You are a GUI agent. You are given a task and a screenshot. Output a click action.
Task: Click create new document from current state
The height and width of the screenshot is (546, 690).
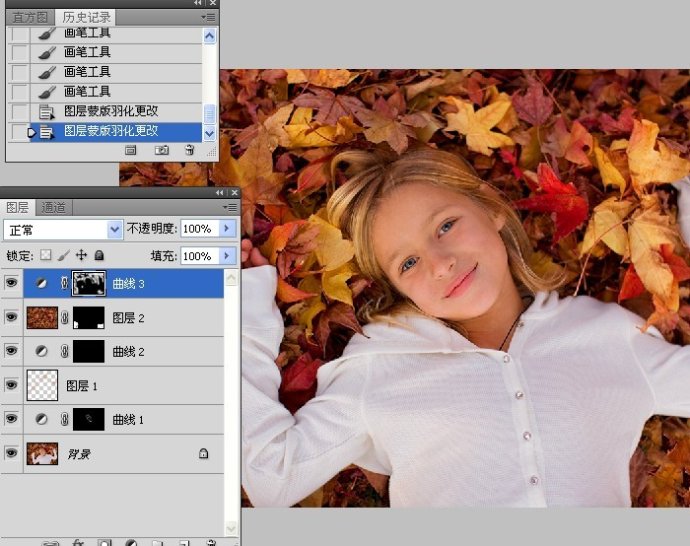(131, 150)
